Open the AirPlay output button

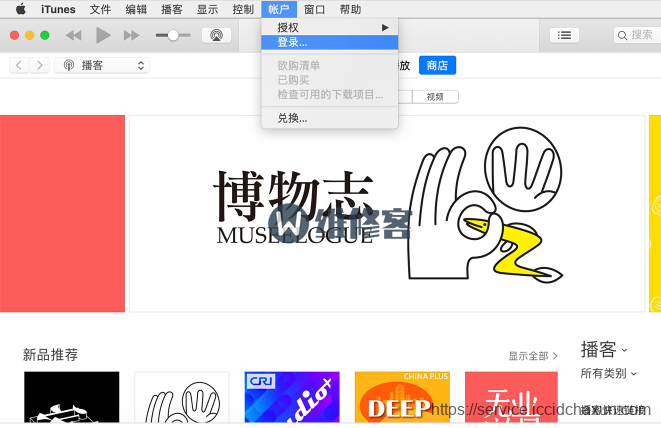tap(217, 35)
